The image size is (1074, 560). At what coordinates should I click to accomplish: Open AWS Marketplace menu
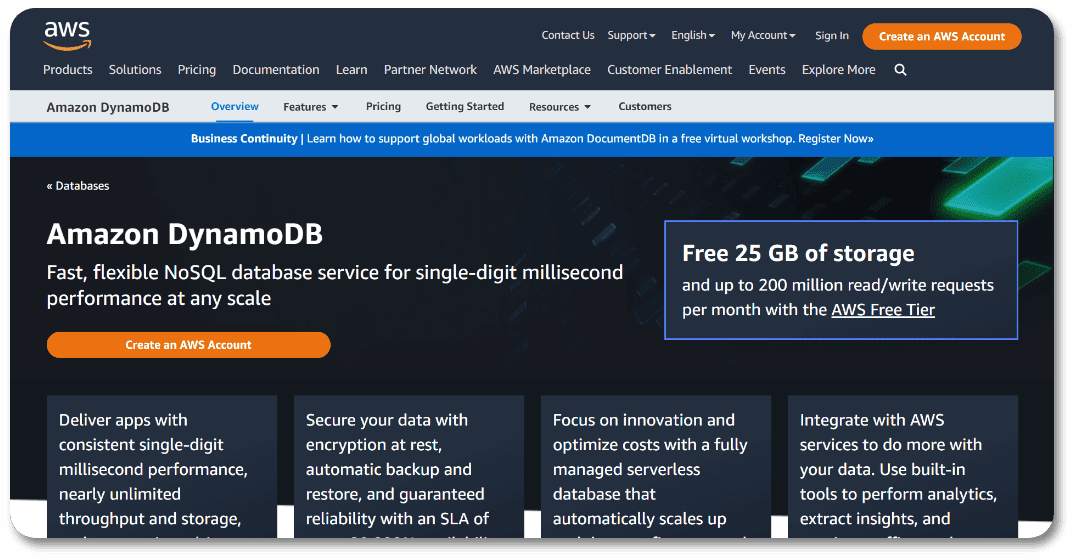tap(542, 70)
